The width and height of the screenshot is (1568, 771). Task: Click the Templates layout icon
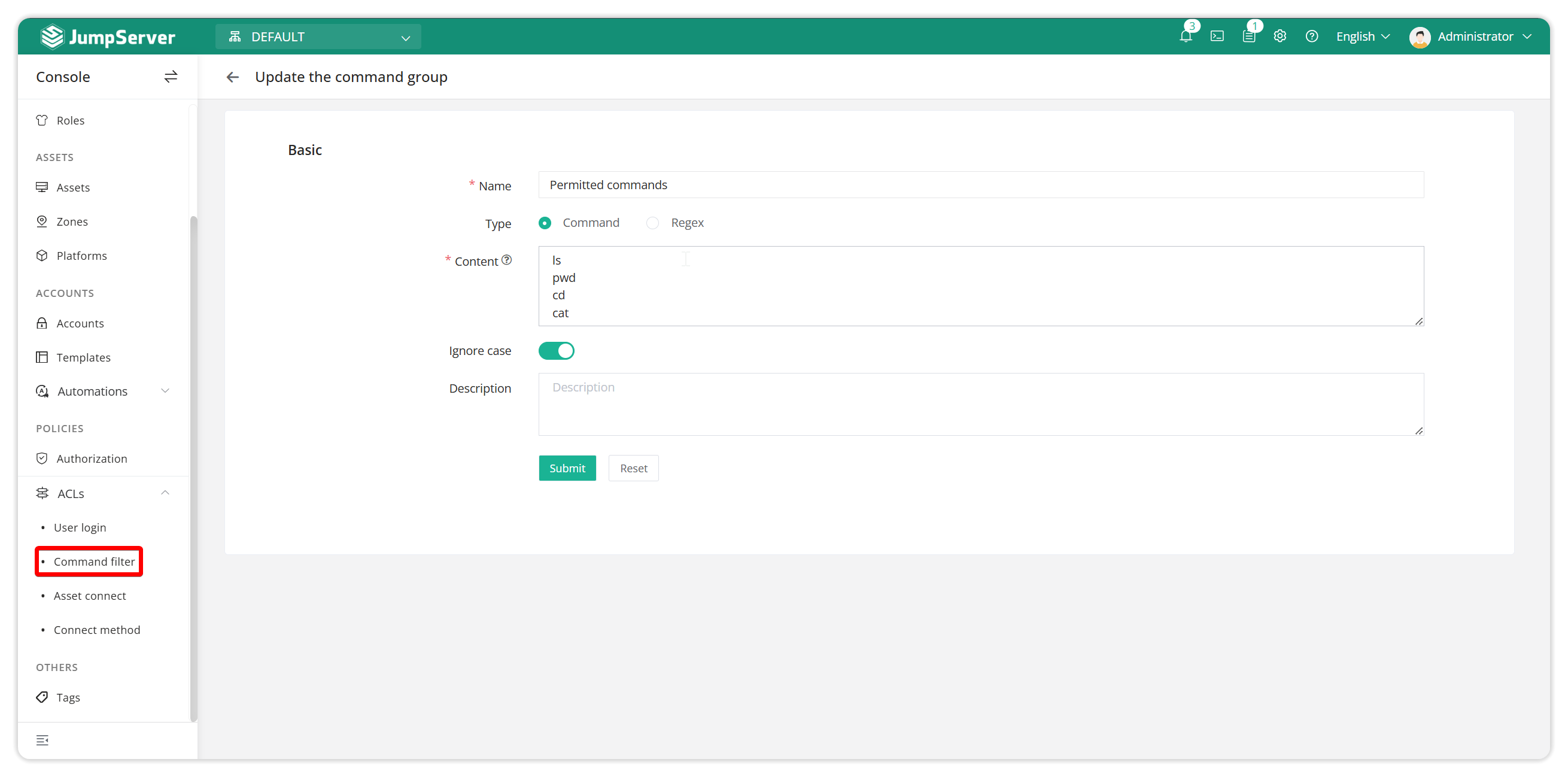42,357
